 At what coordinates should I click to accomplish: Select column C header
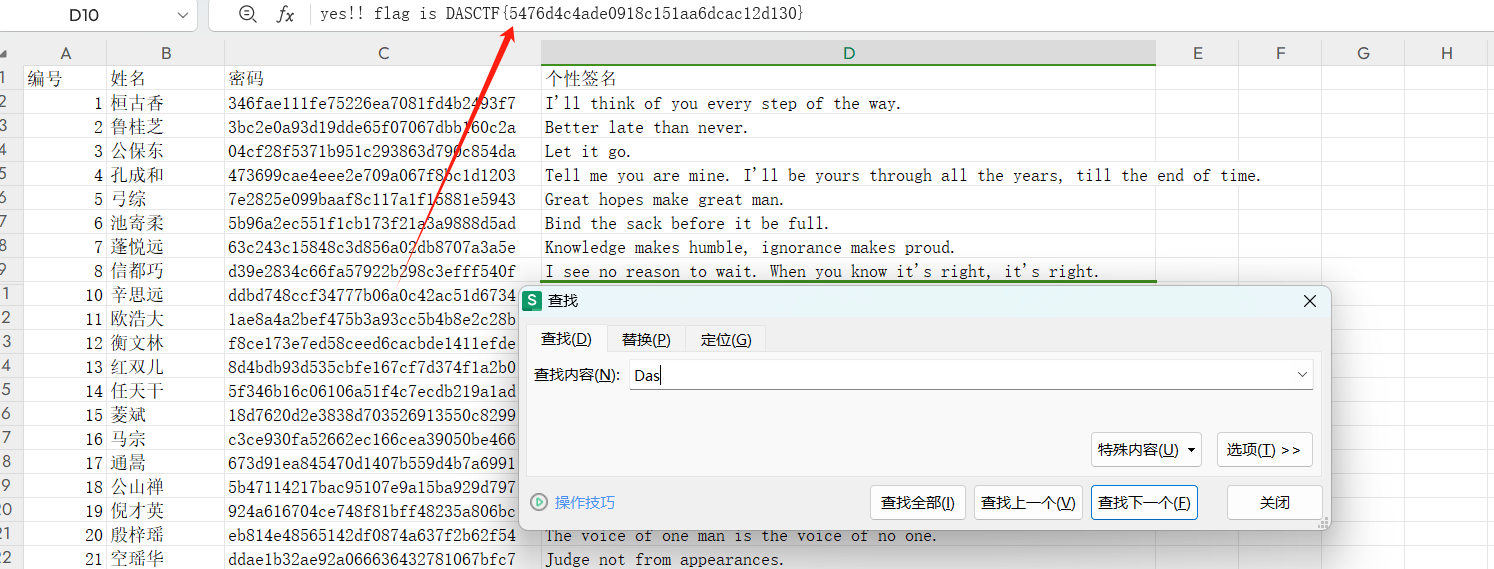pos(383,54)
